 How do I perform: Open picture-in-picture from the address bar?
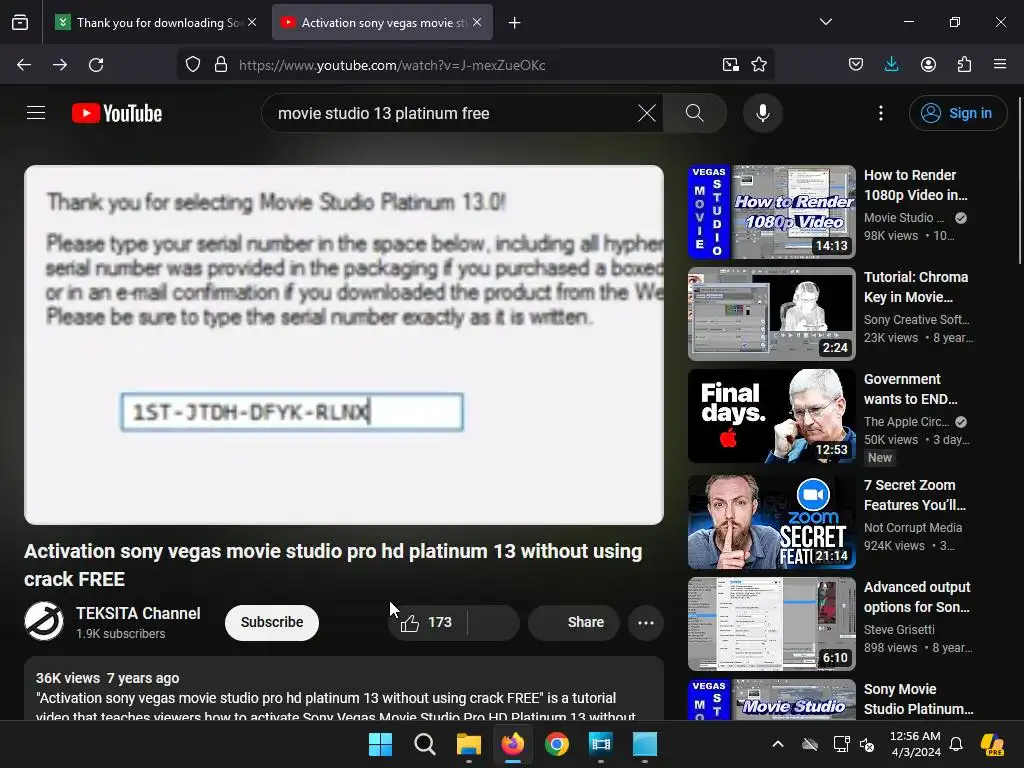pos(731,65)
